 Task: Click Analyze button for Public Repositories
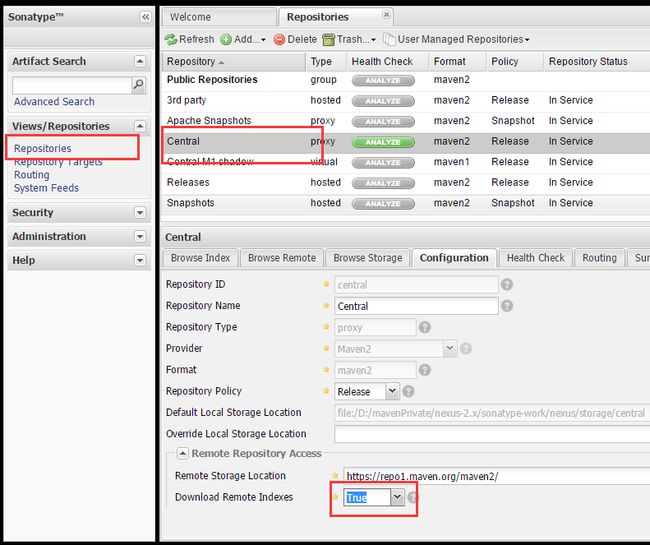pos(383,80)
